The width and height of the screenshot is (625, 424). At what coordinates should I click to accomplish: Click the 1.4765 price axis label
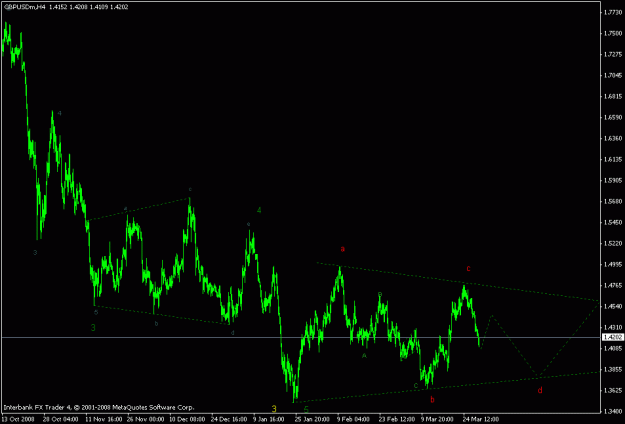point(612,285)
